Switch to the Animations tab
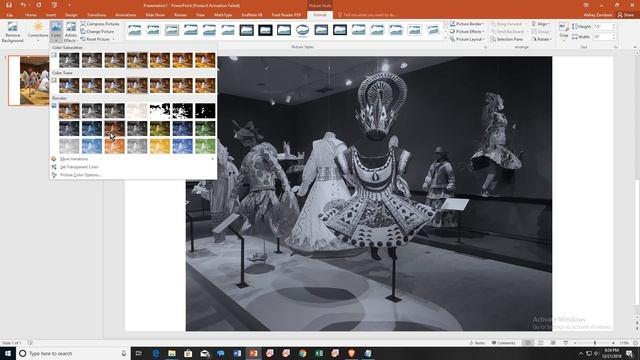Image resolution: width=640 pixels, height=360 pixels. (x=125, y=15)
